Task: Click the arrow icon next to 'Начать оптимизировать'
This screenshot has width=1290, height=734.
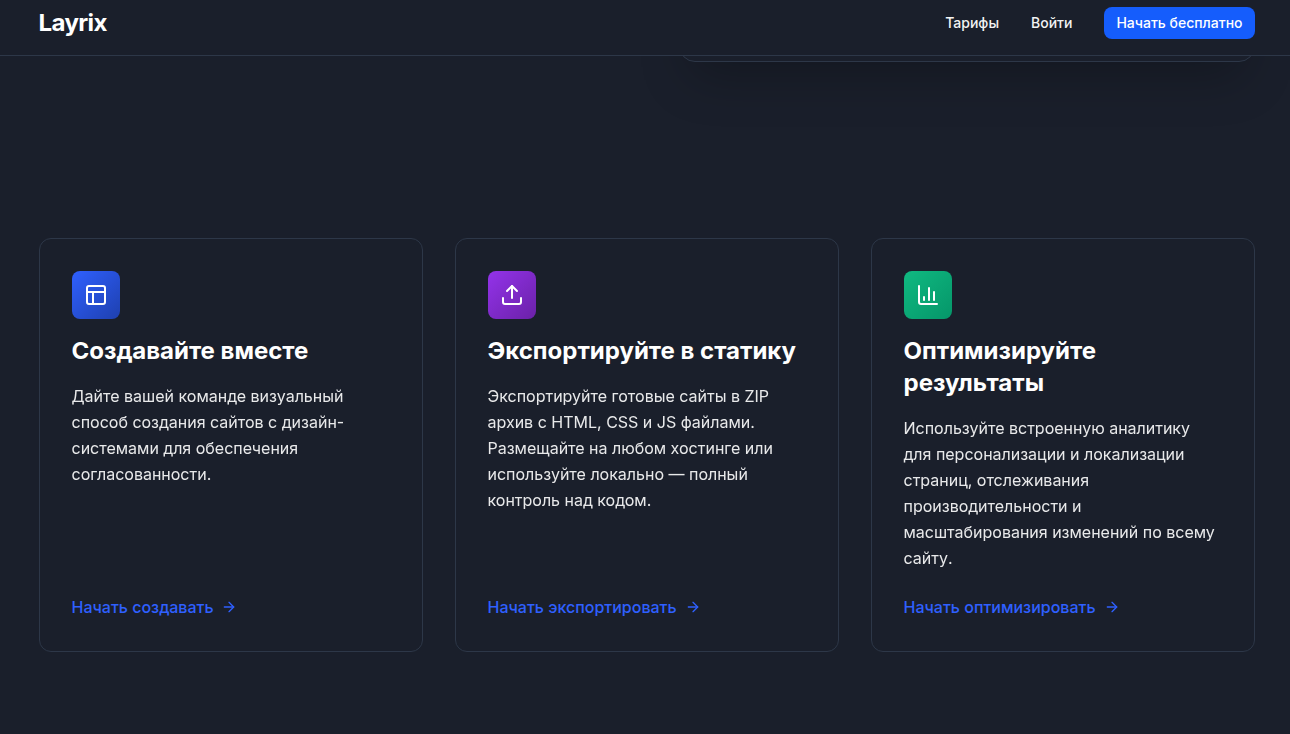Action: [x=1112, y=607]
